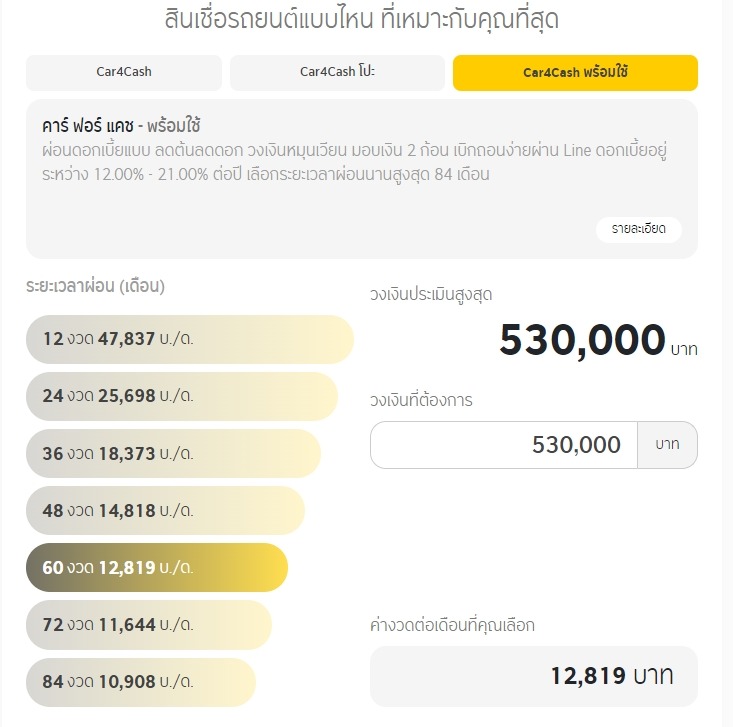Click the ค่างวดต่อเดือนที่คุณเลือก label

point(452,626)
